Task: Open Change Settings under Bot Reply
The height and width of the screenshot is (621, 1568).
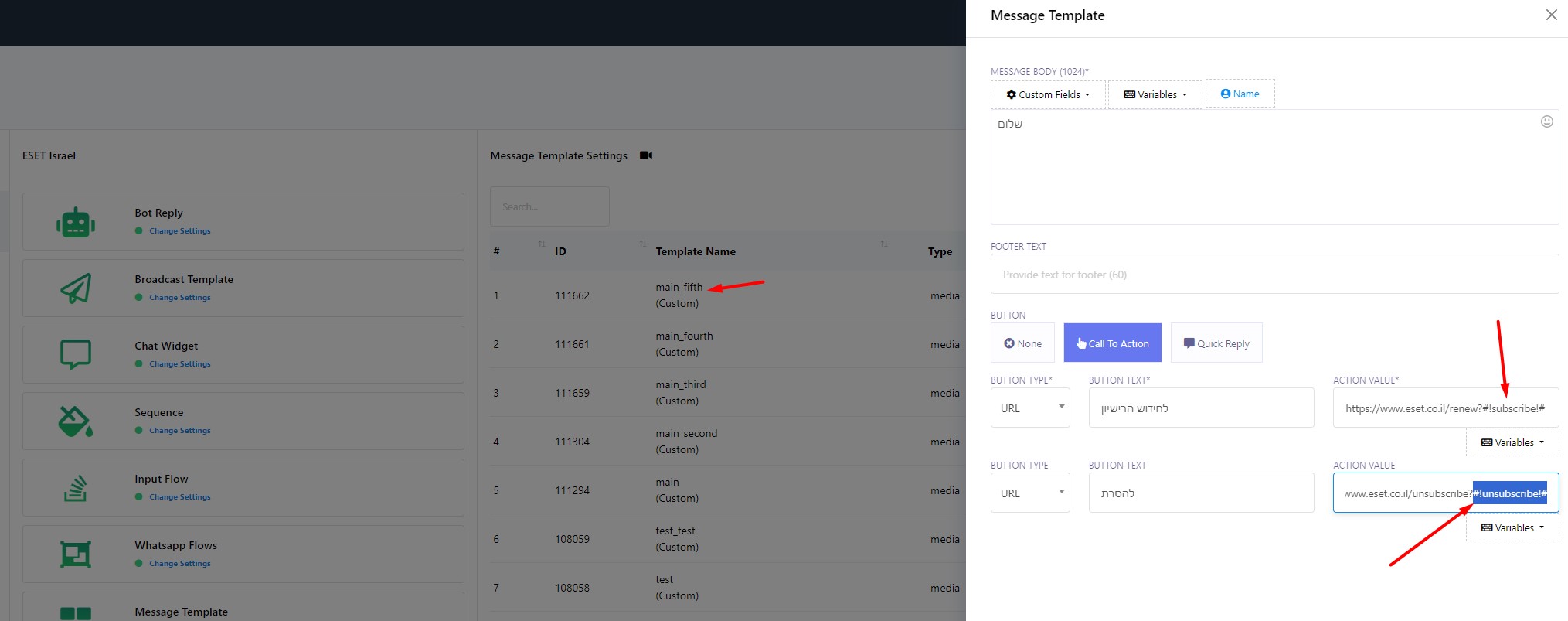Action: coord(179,230)
